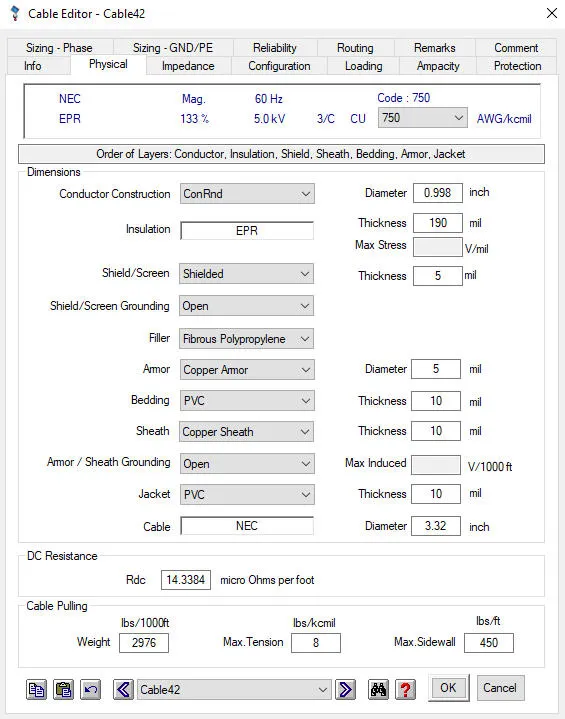
Task: Click the shield Thickness 5 field
Action: click(x=438, y=276)
